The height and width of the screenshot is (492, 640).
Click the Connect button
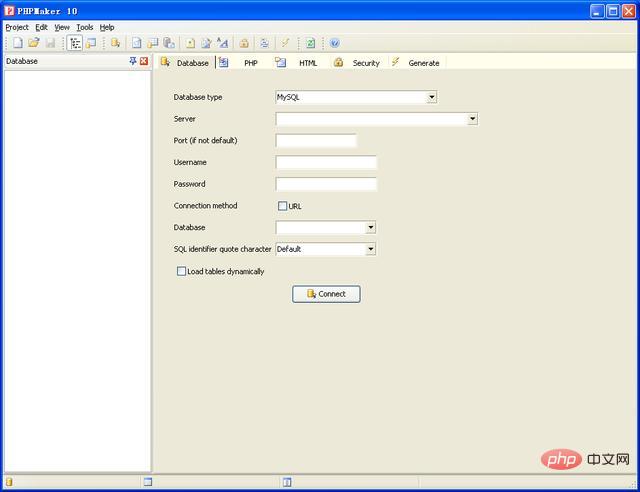326,294
